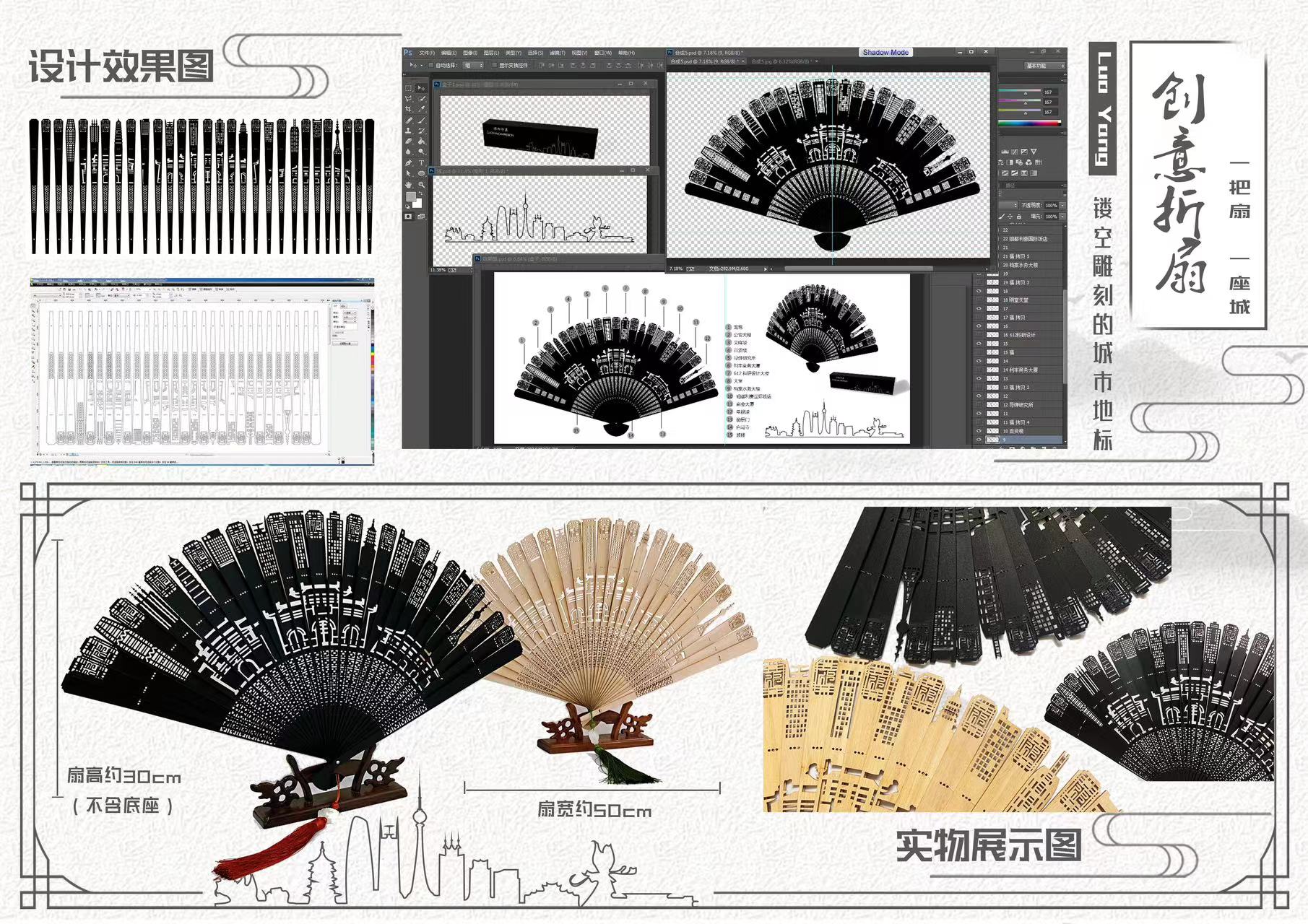Select the Zoom magnifier tool
Viewport: 1308px width, 924px height.
(x=422, y=185)
